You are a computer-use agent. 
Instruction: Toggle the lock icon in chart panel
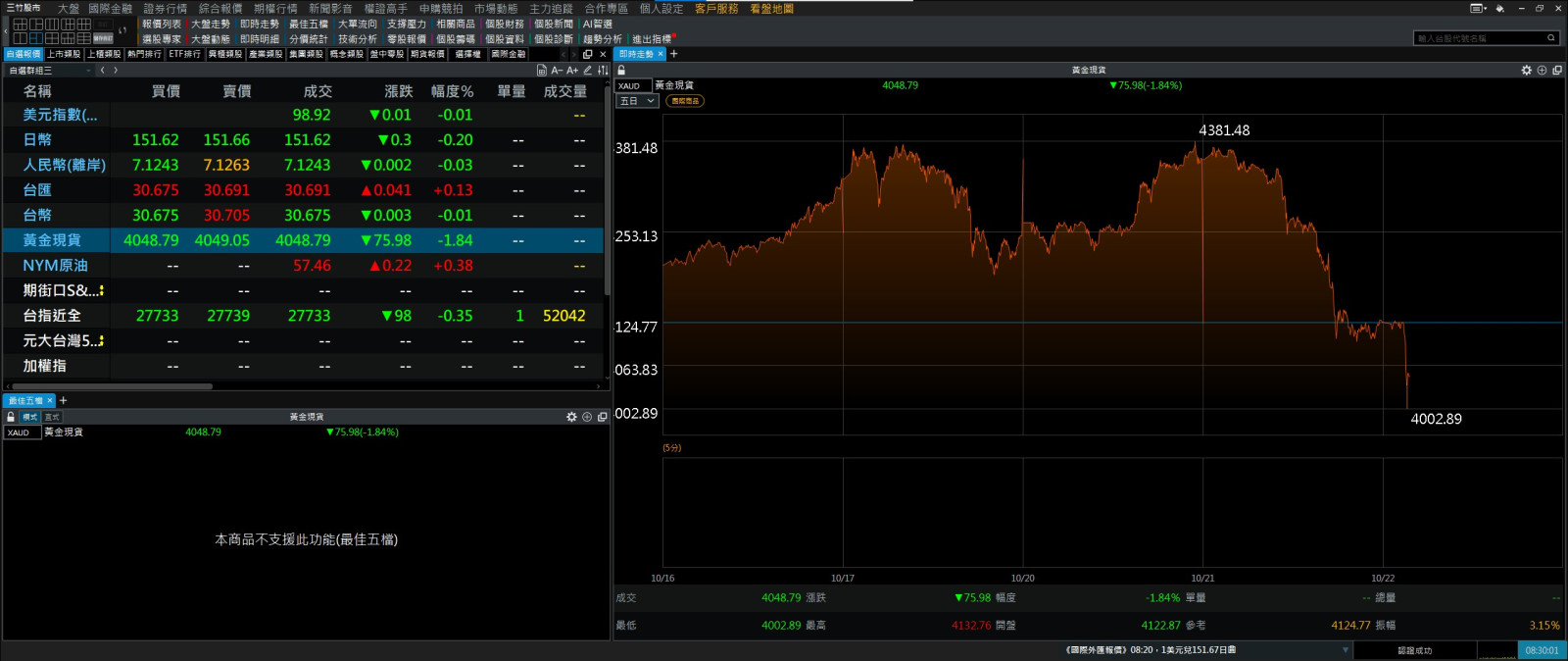click(x=621, y=71)
